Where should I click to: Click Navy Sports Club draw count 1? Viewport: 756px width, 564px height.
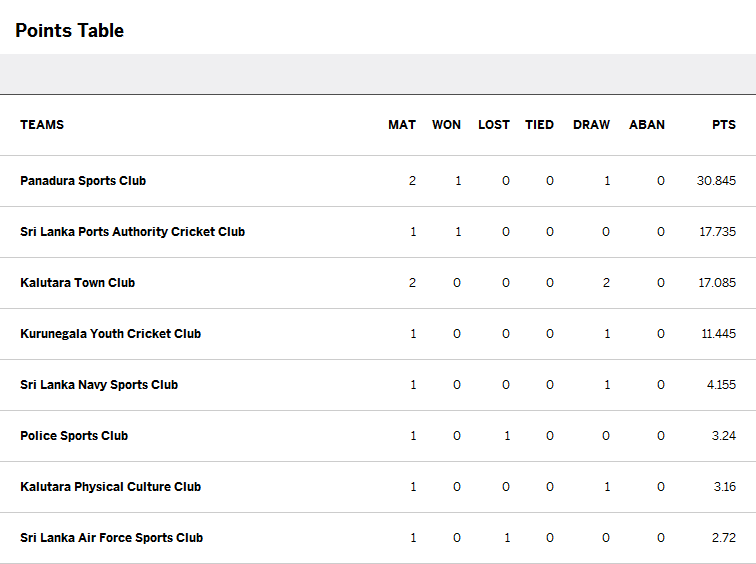[607, 385]
